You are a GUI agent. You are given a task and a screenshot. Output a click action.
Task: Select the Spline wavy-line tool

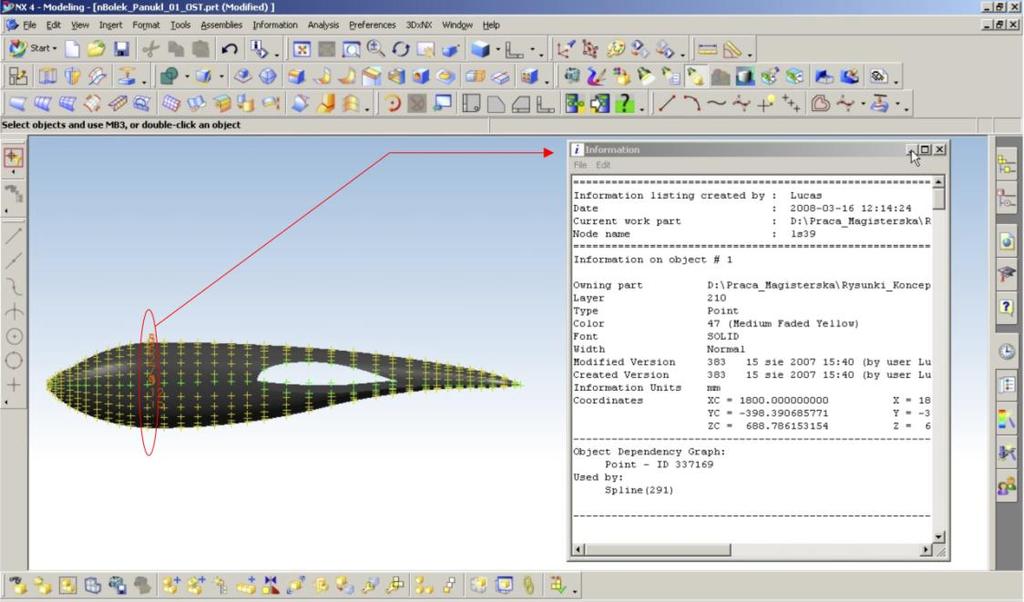[716, 103]
